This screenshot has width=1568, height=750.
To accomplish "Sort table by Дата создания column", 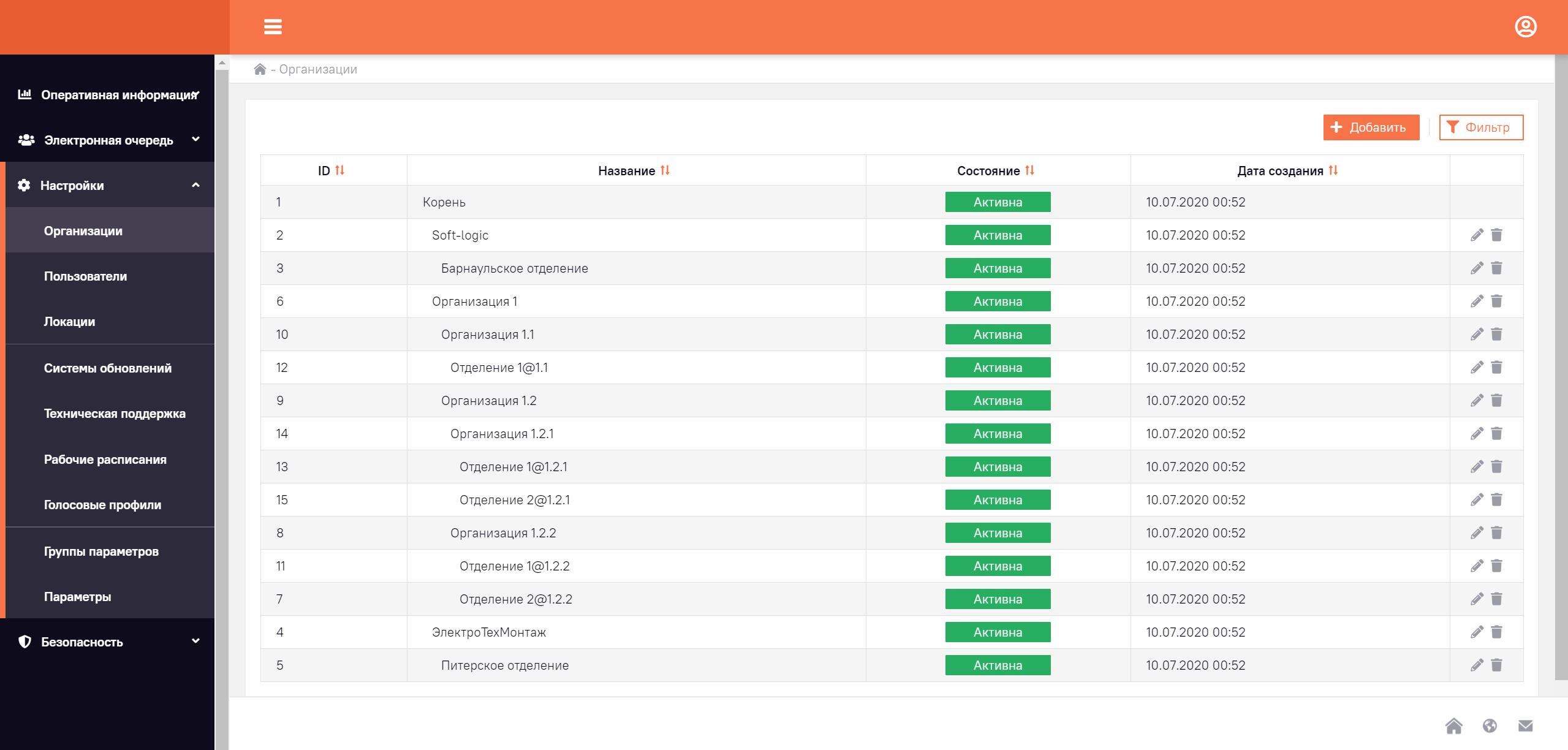I will pyautogui.click(x=1333, y=170).
